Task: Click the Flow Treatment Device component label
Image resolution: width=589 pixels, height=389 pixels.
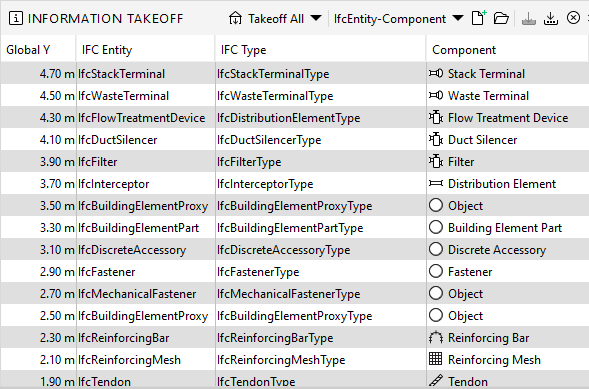Action: pyautogui.click(x=508, y=118)
